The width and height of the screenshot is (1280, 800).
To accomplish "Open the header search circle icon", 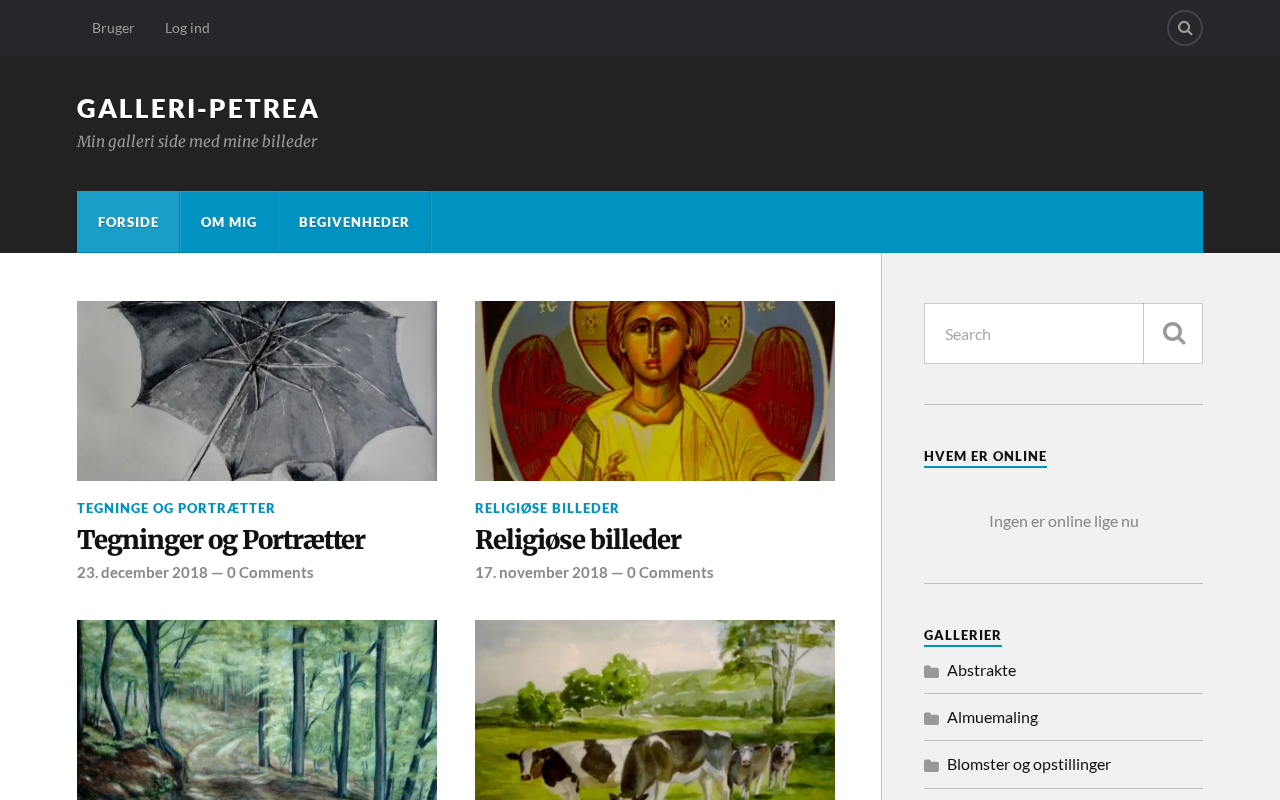I will click(1185, 28).
